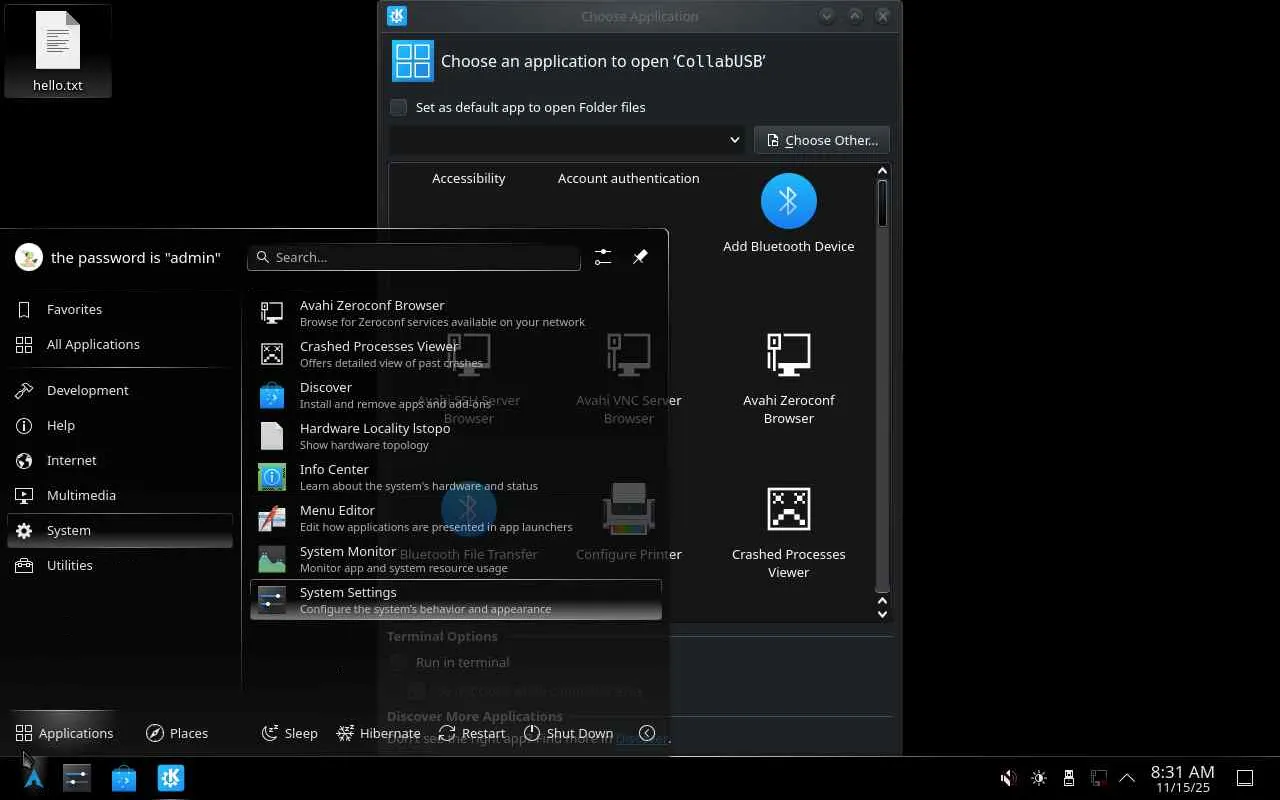The width and height of the screenshot is (1280, 800).
Task: Click the show desktop icon in panel
Action: (1245, 778)
